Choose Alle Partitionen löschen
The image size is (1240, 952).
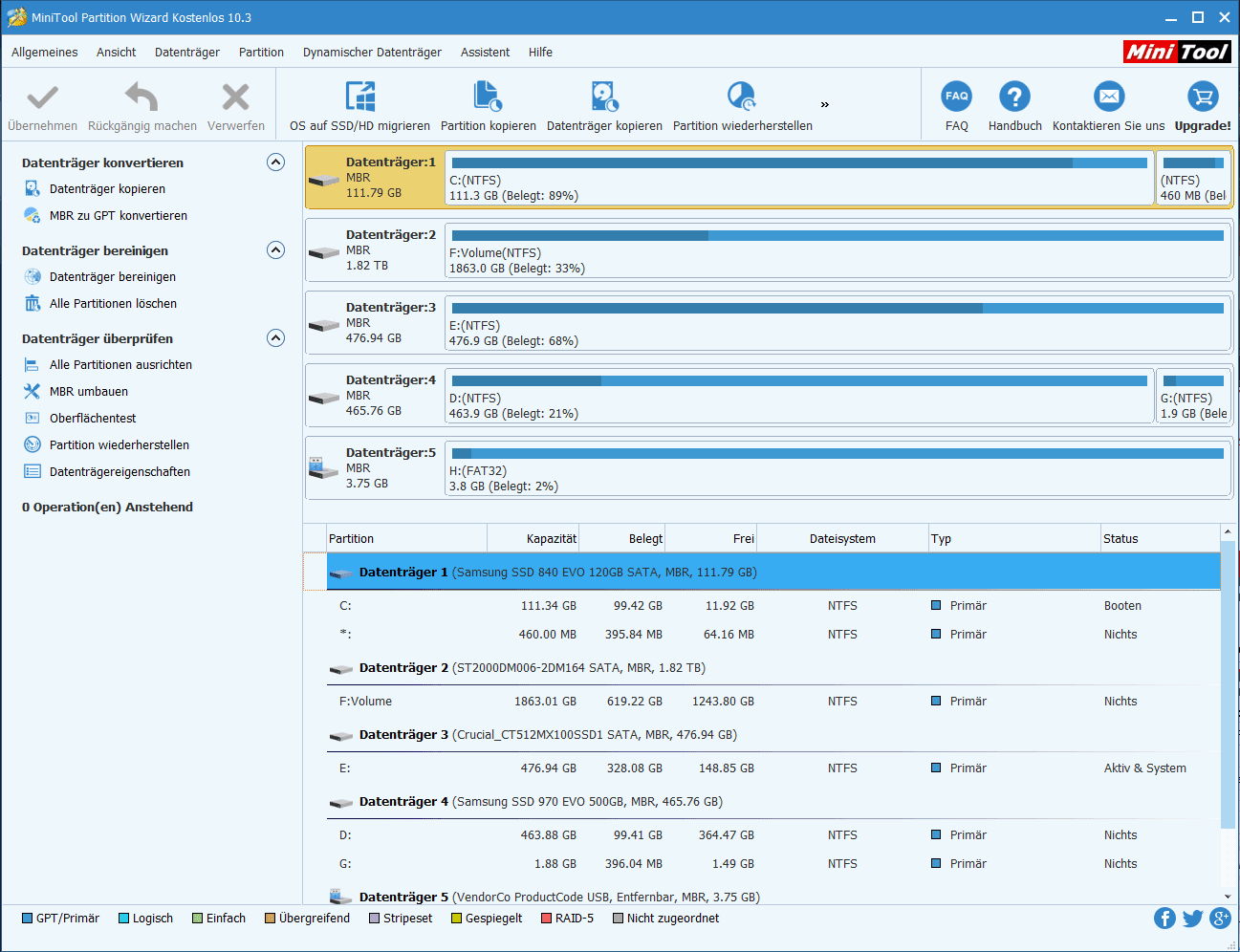[x=113, y=304]
